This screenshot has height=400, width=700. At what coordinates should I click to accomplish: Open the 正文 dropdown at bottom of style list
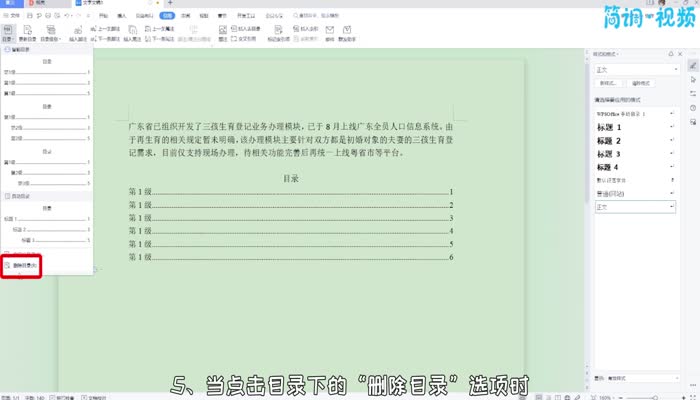(671, 206)
